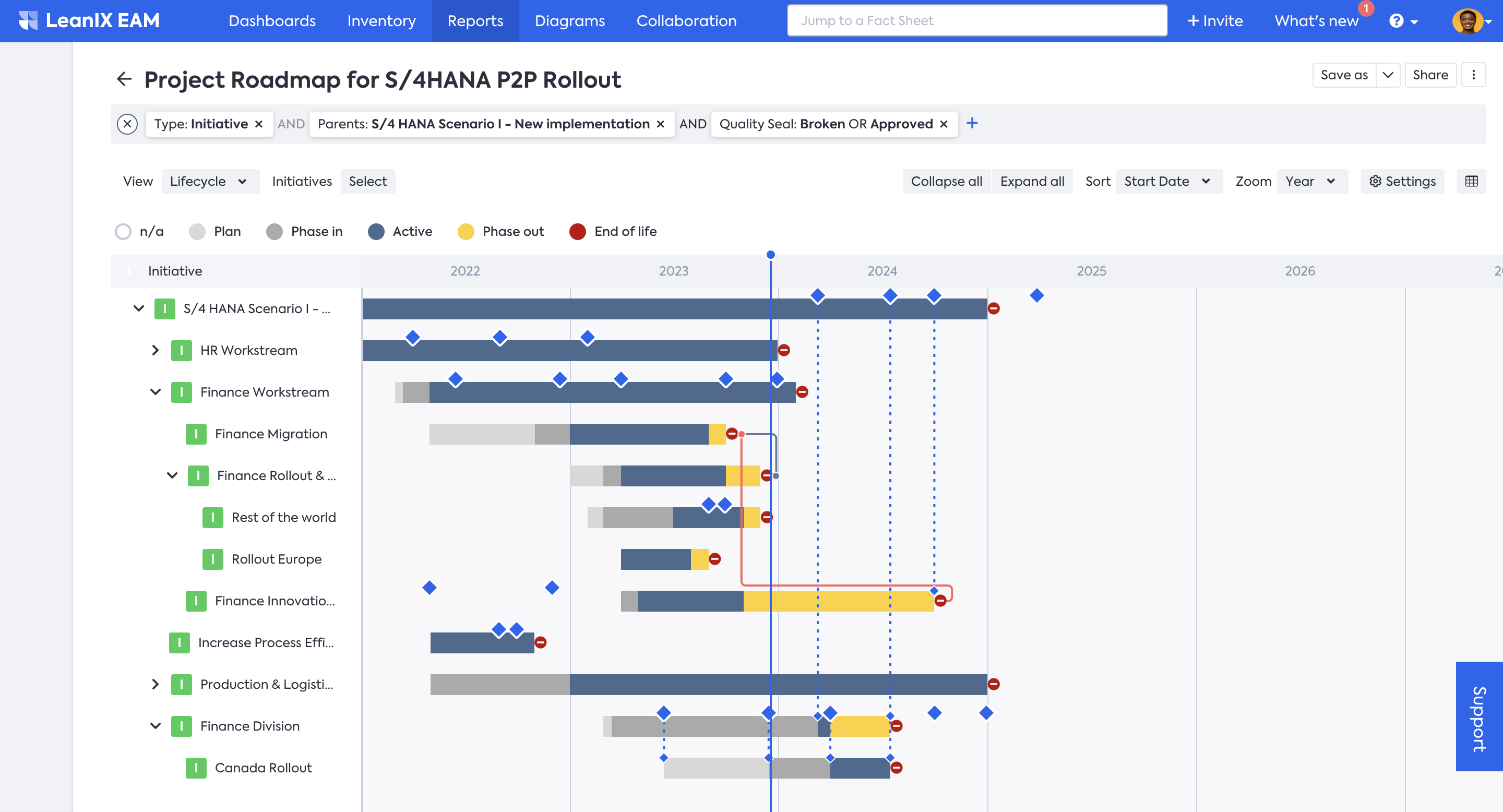Viewport: 1503px width, 812px height.
Task: Select the Finance Innovatio... initiative
Action: coord(275,601)
